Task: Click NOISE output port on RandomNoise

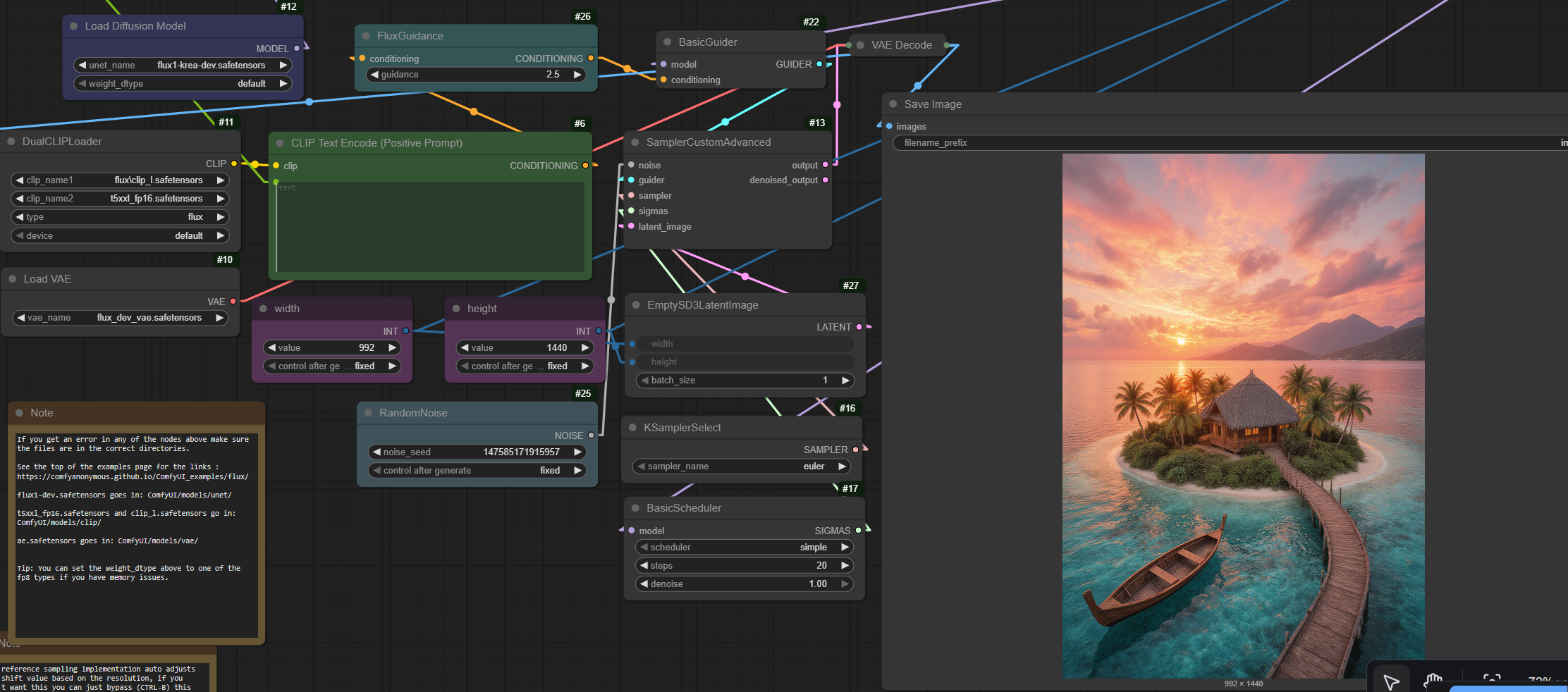Action: point(591,435)
